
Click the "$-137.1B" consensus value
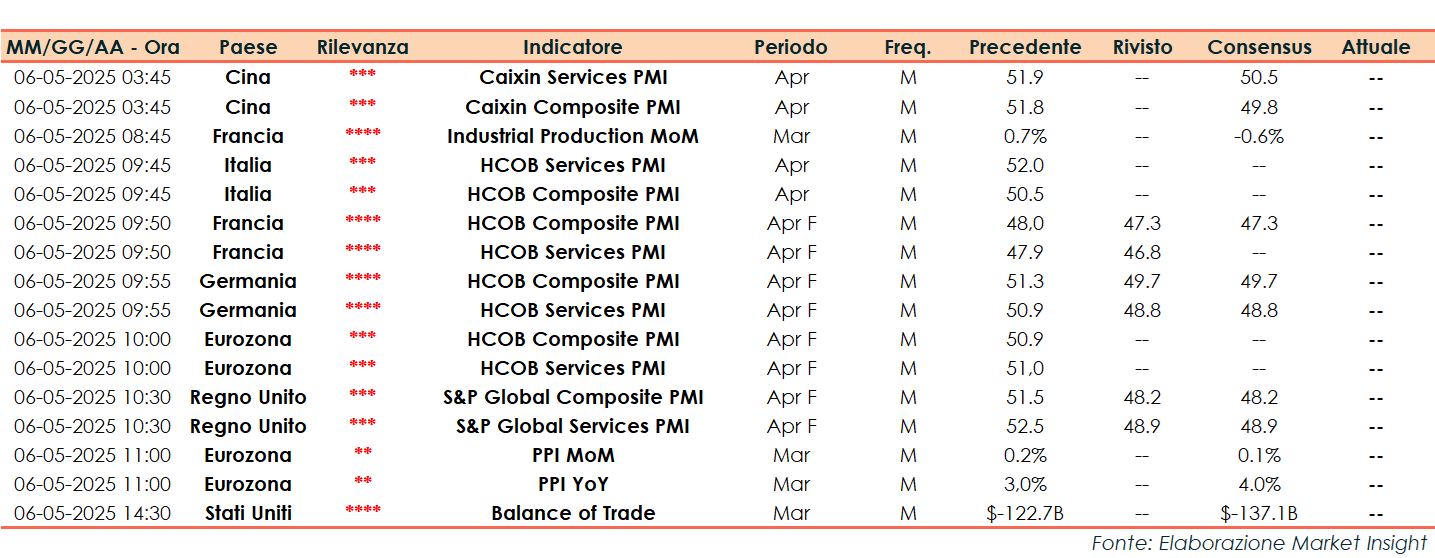[1259, 513]
